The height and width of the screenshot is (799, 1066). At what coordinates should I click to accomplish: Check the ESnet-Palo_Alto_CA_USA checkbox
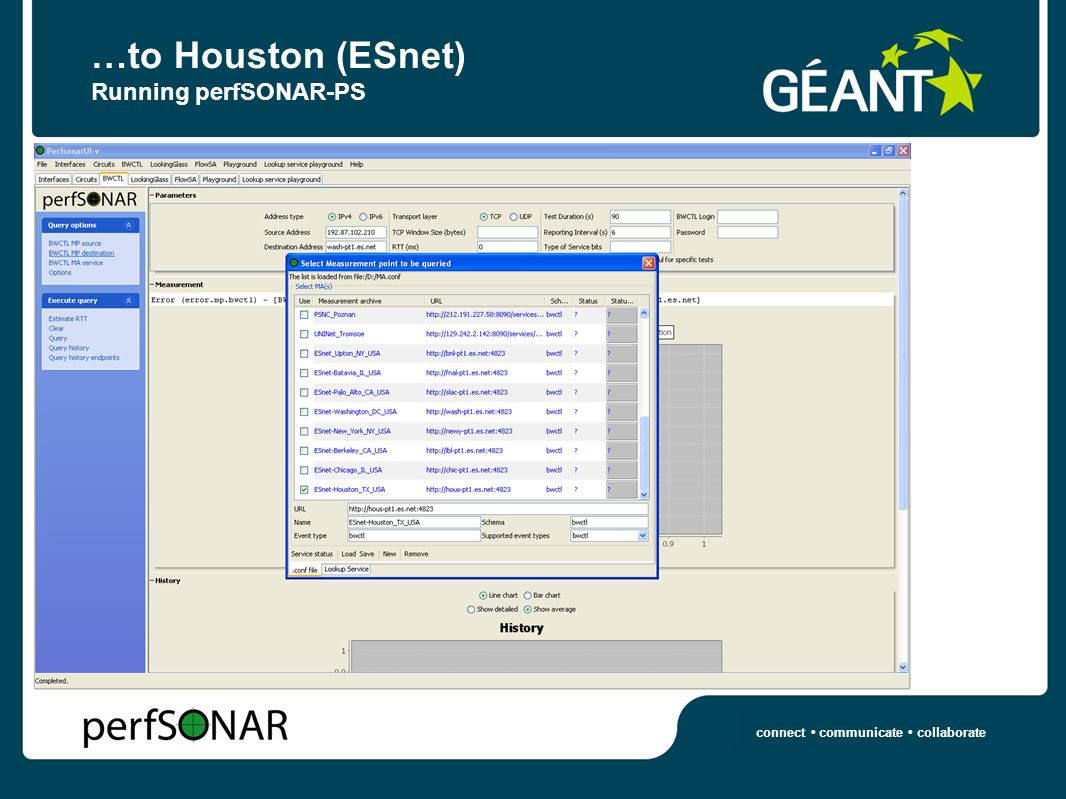coord(304,392)
